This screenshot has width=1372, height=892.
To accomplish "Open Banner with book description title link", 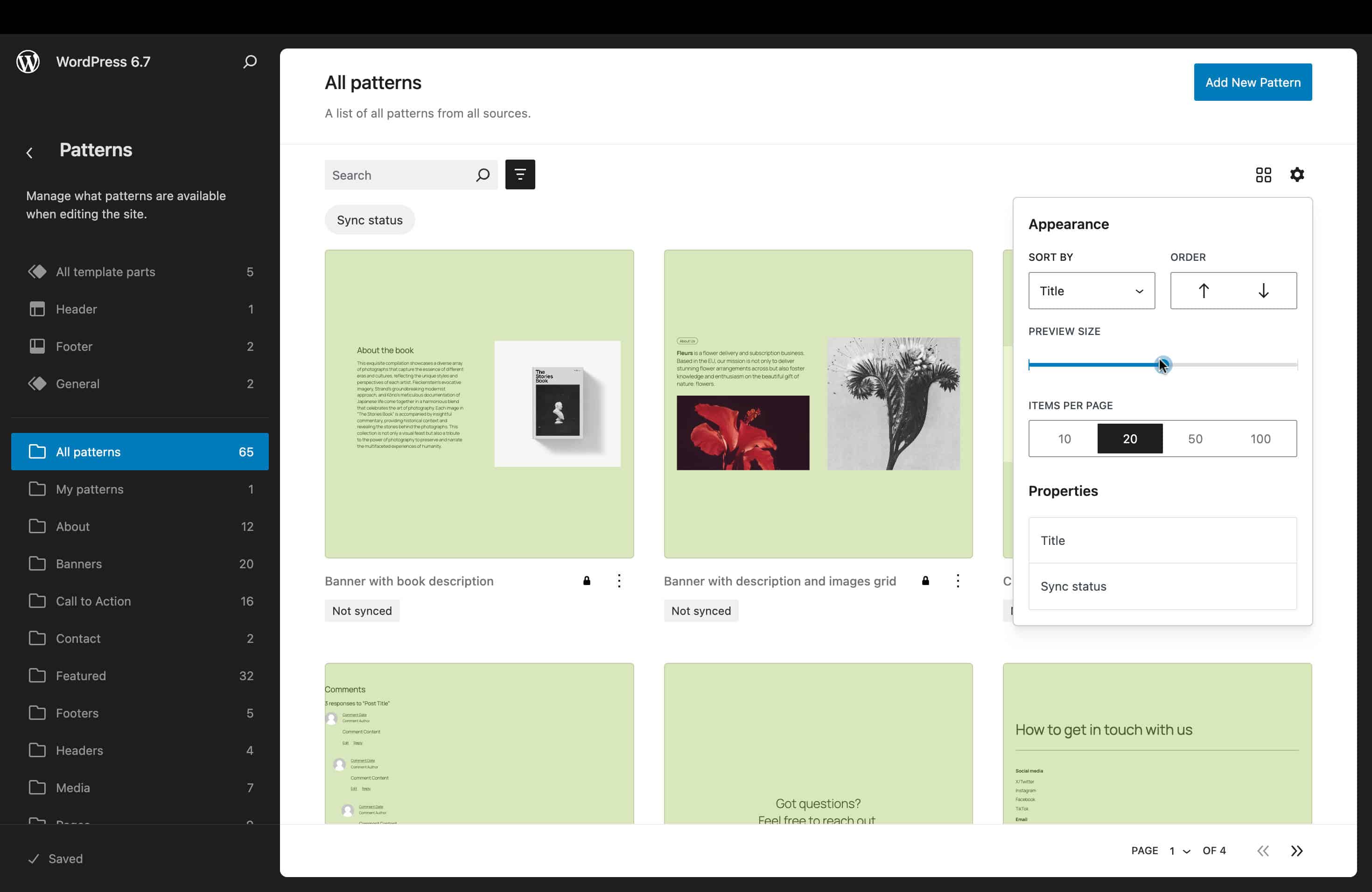I will 409,581.
